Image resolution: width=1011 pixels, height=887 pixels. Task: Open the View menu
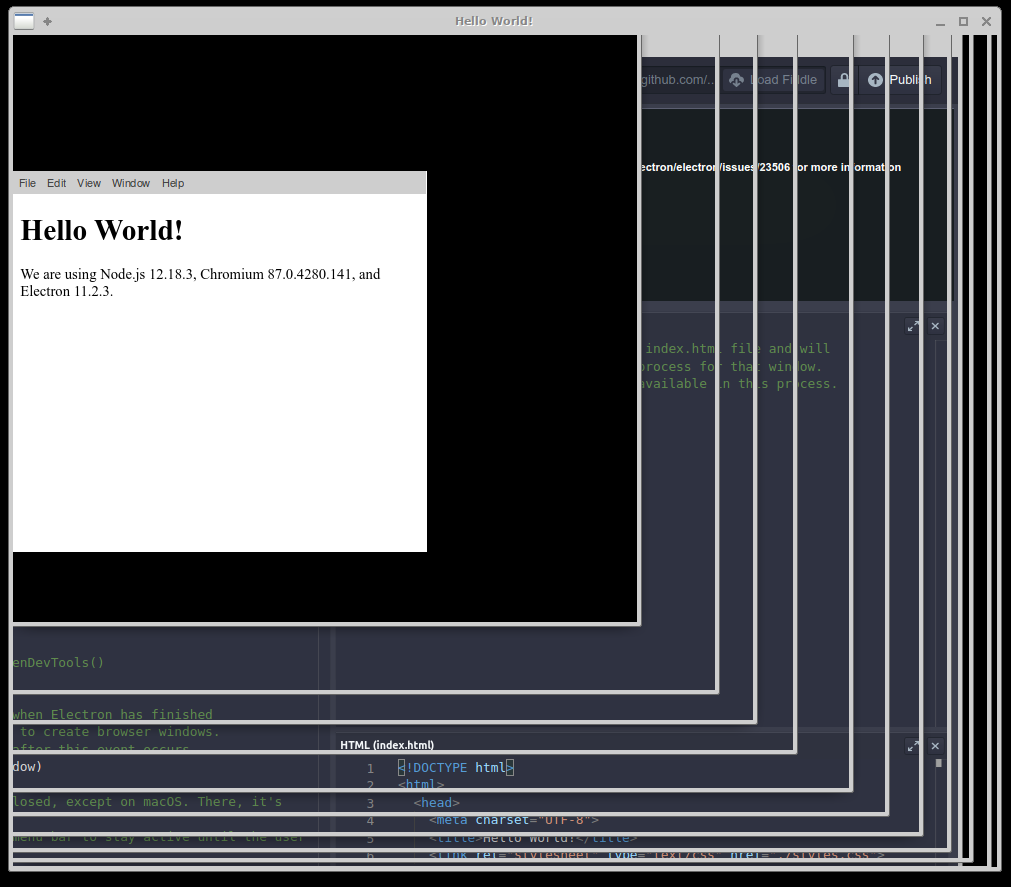point(89,183)
